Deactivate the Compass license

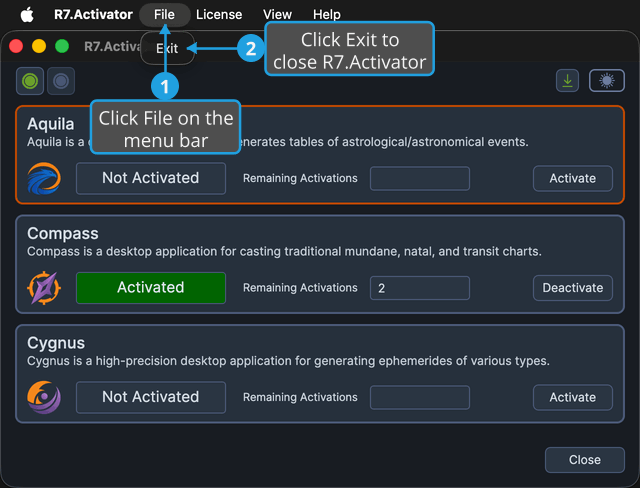573,288
